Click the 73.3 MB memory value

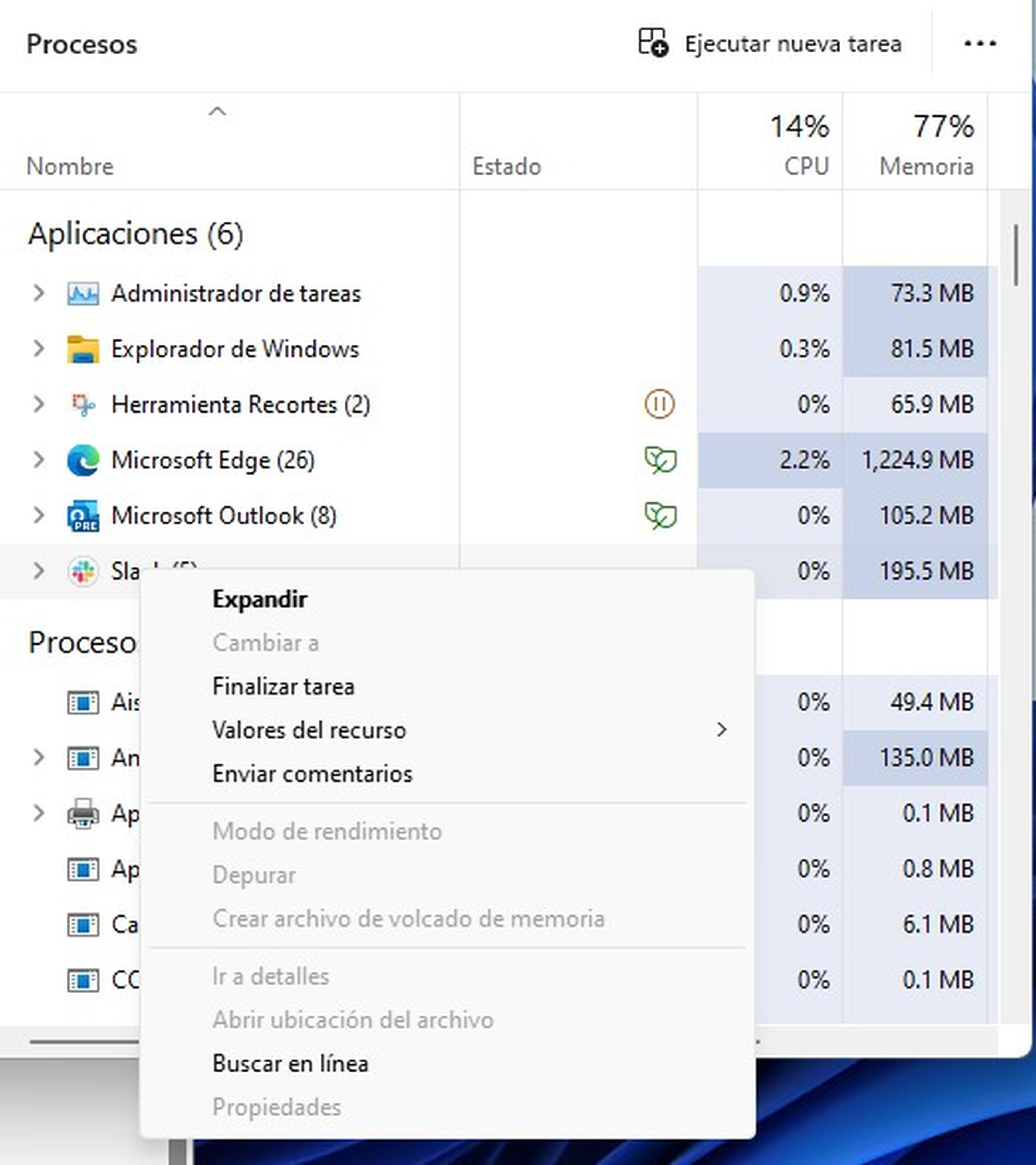click(x=932, y=294)
